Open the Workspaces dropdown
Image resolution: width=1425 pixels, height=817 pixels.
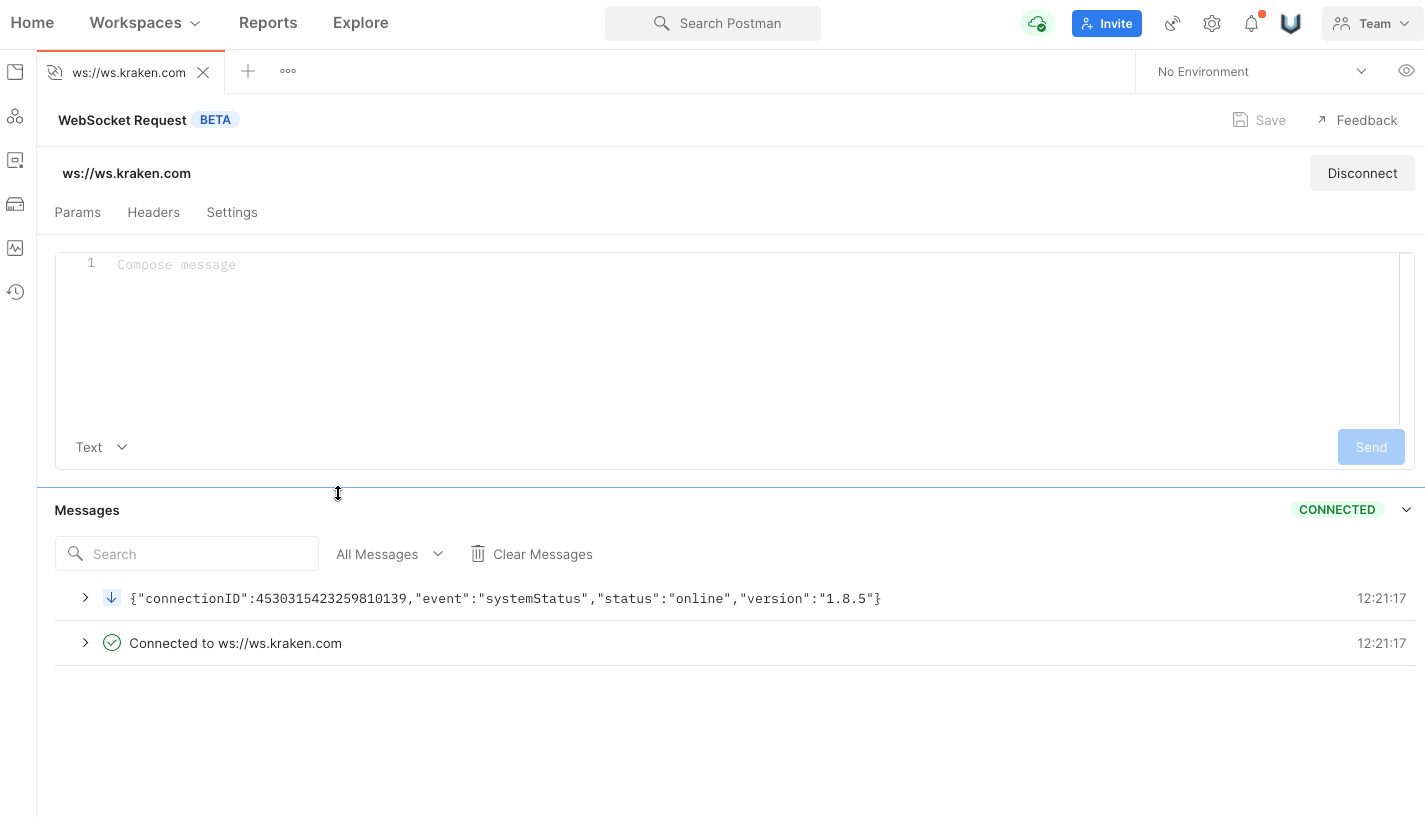coord(145,22)
